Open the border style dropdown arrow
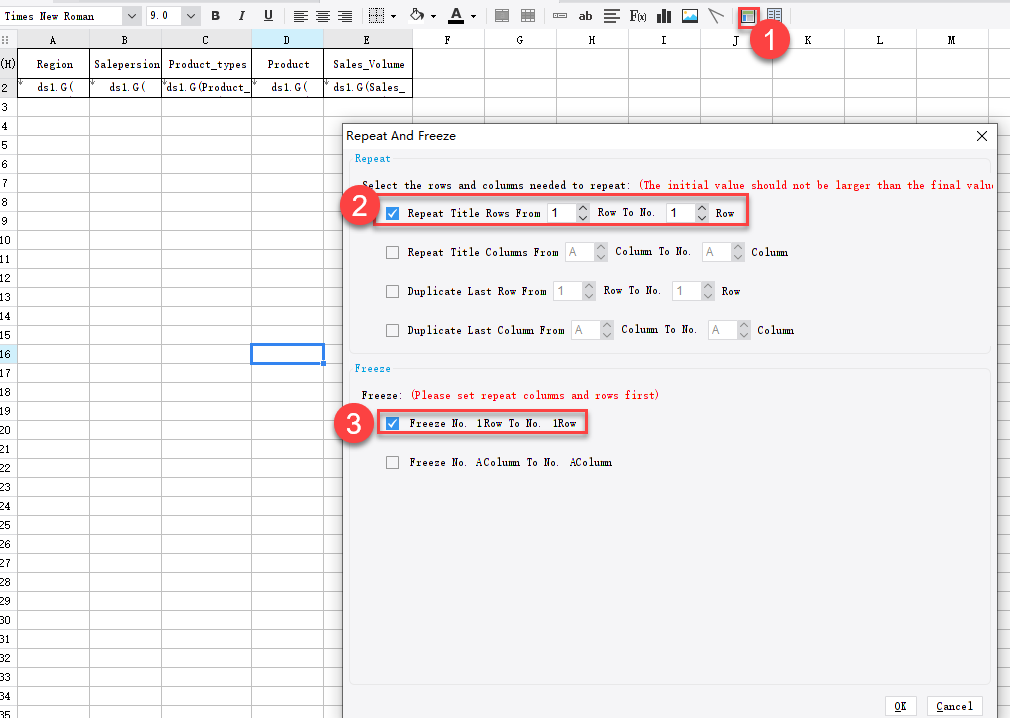Screen dimensions: 1010x718 point(393,15)
